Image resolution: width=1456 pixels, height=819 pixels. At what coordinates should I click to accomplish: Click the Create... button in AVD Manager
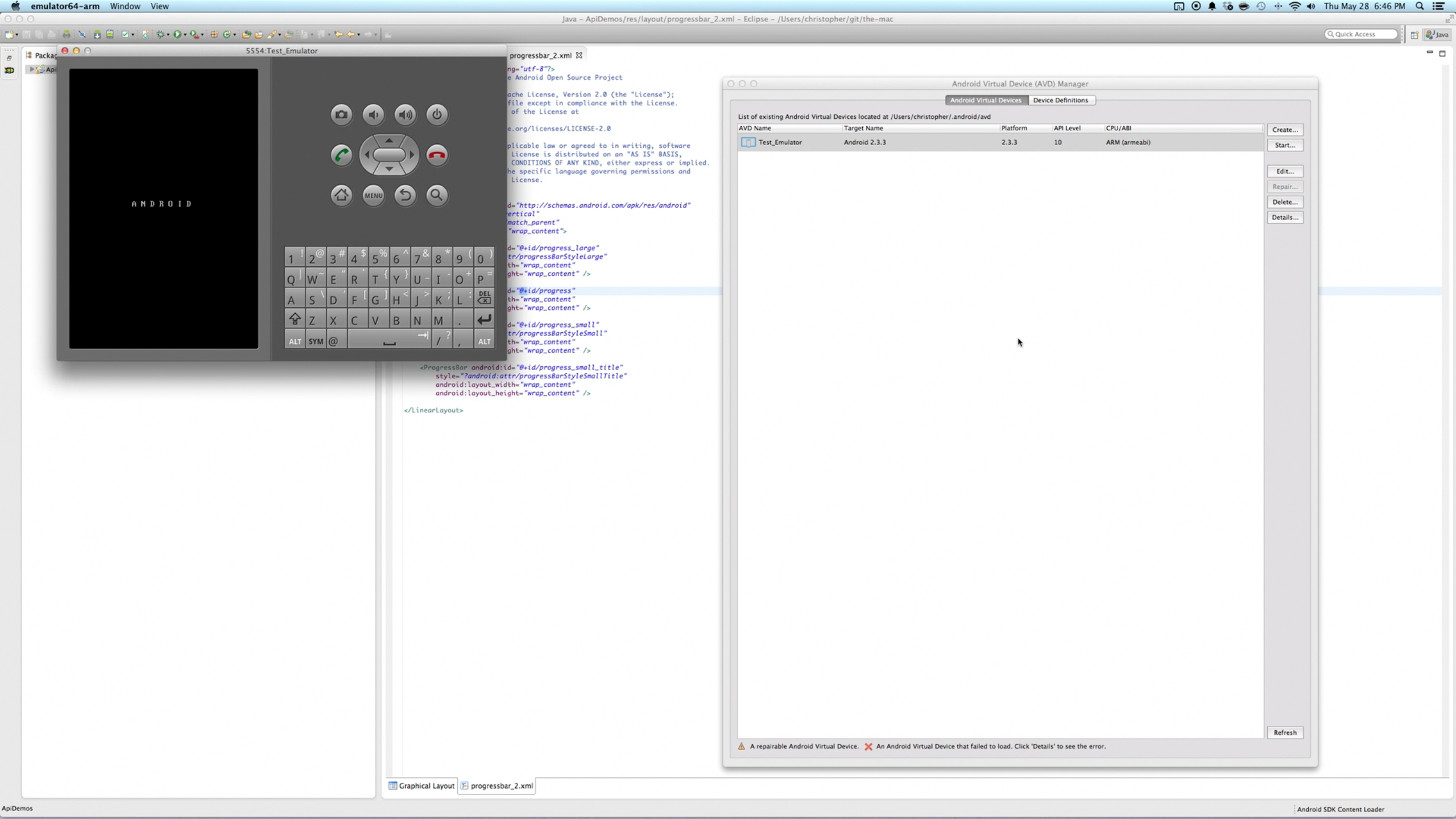(1285, 130)
